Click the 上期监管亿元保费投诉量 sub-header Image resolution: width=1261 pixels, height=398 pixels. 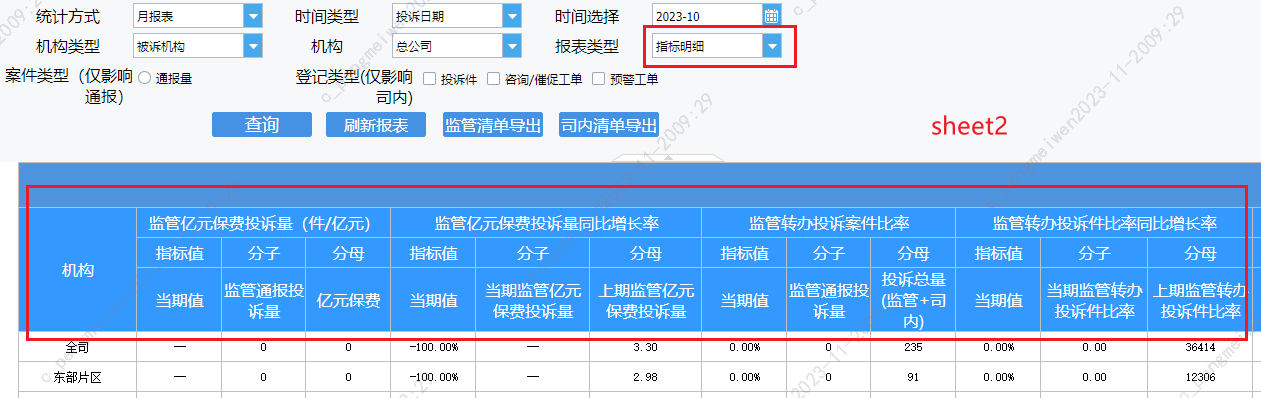pyautogui.click(x=646, y=300)
